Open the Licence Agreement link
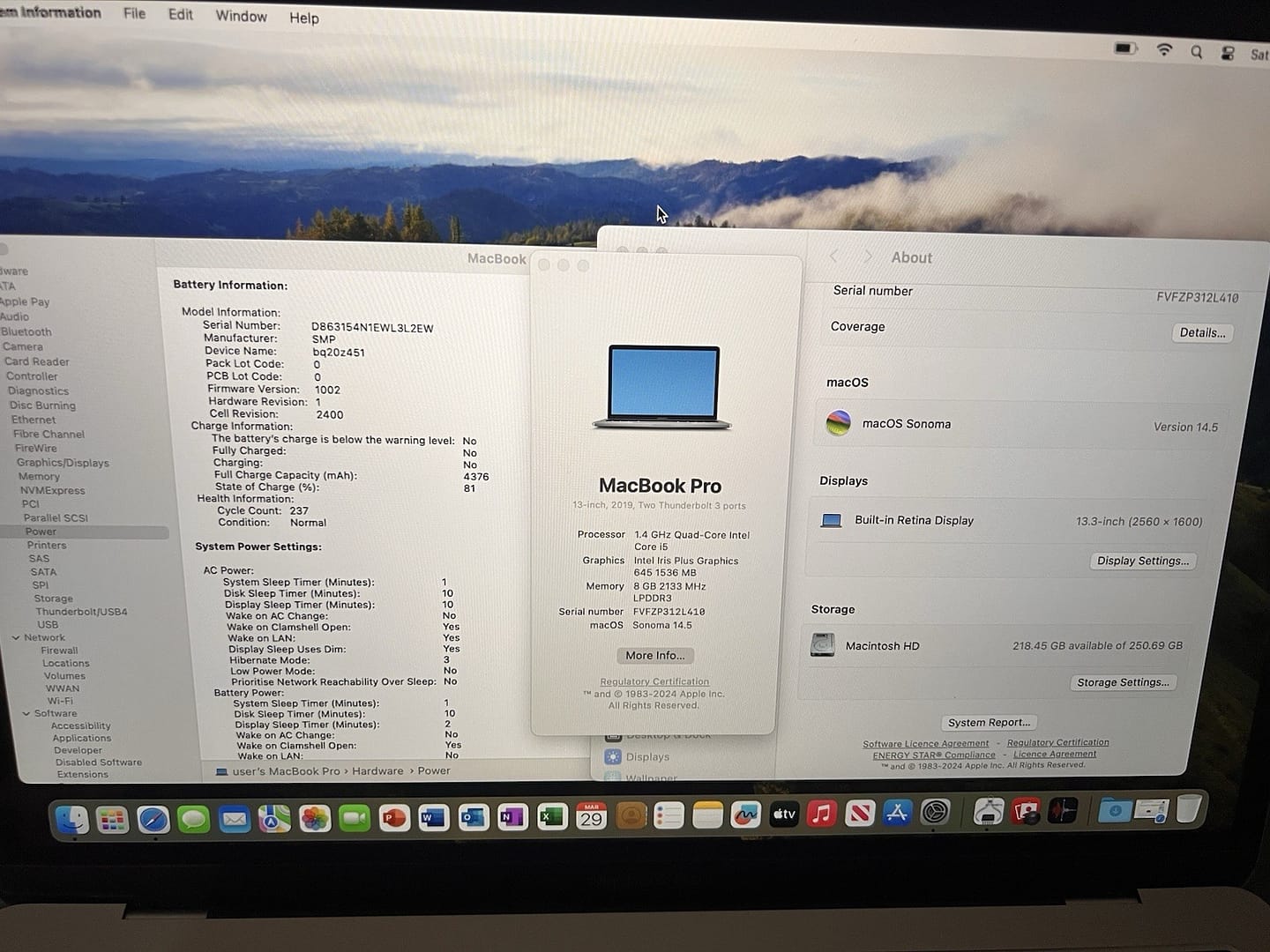The width and height of the screenshot is (1270, 952). coord(1055,754)
